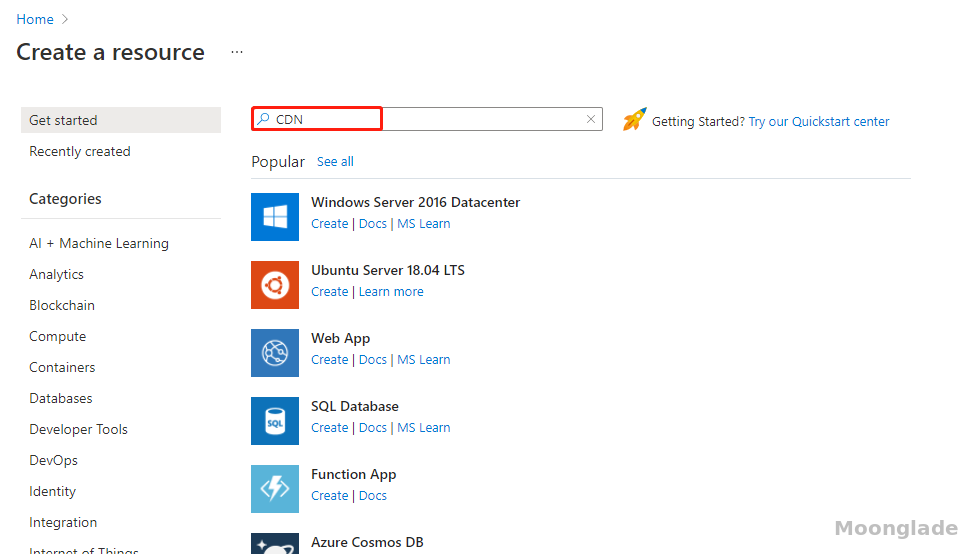Click the magnifier icon in search box
The image size is (973, 554).
(x=264, y=118)
